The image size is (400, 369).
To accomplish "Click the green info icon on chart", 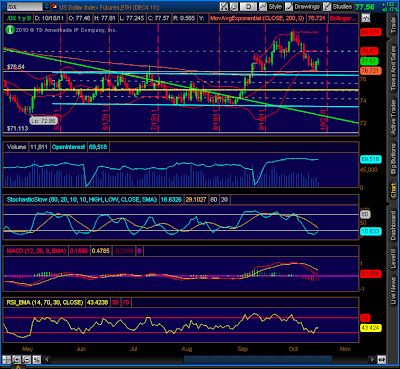I will pyautogui.click(x=10, y=29).
